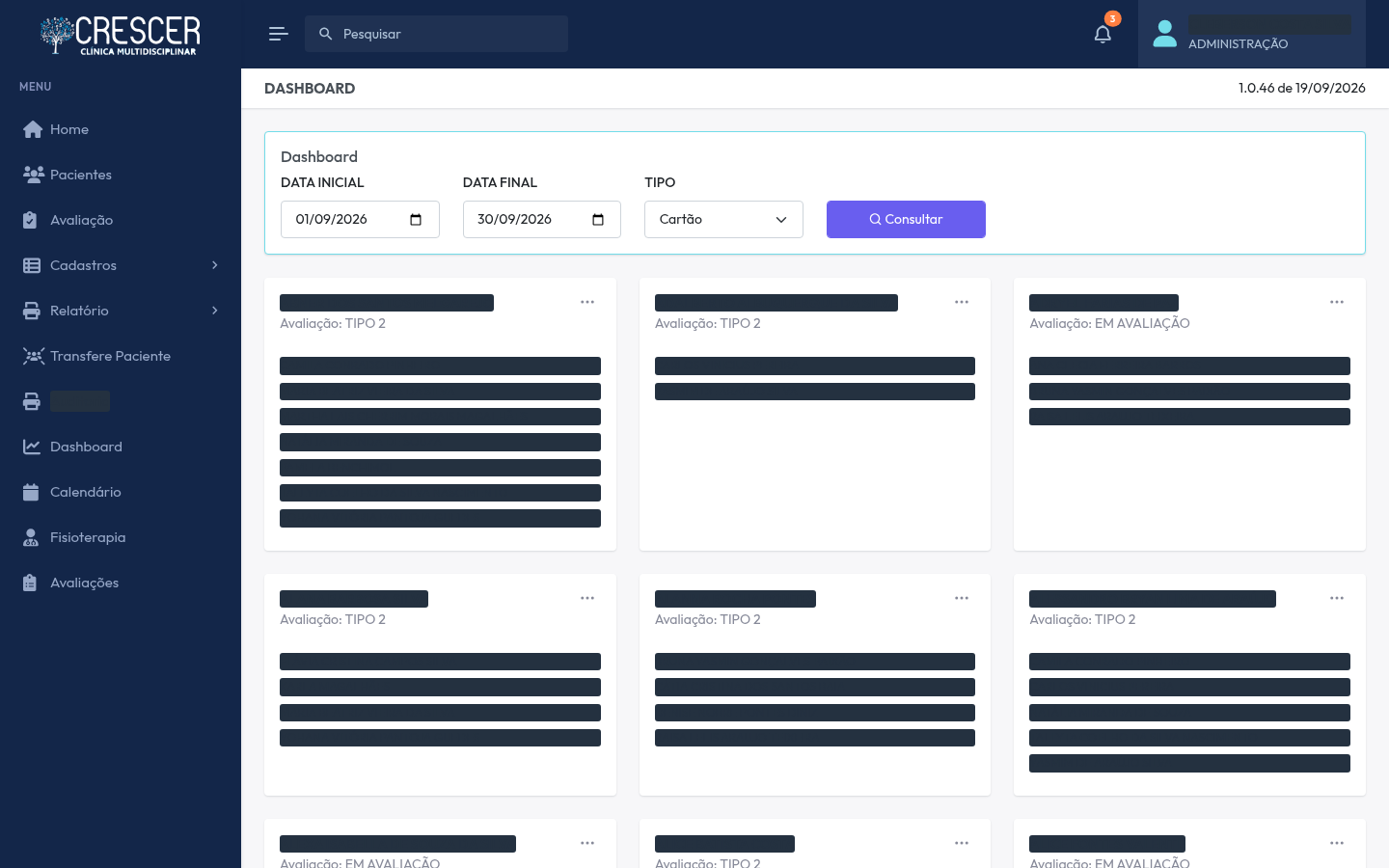
Task: Click the Transfere Paciente icon
Action: pos(34,356)
